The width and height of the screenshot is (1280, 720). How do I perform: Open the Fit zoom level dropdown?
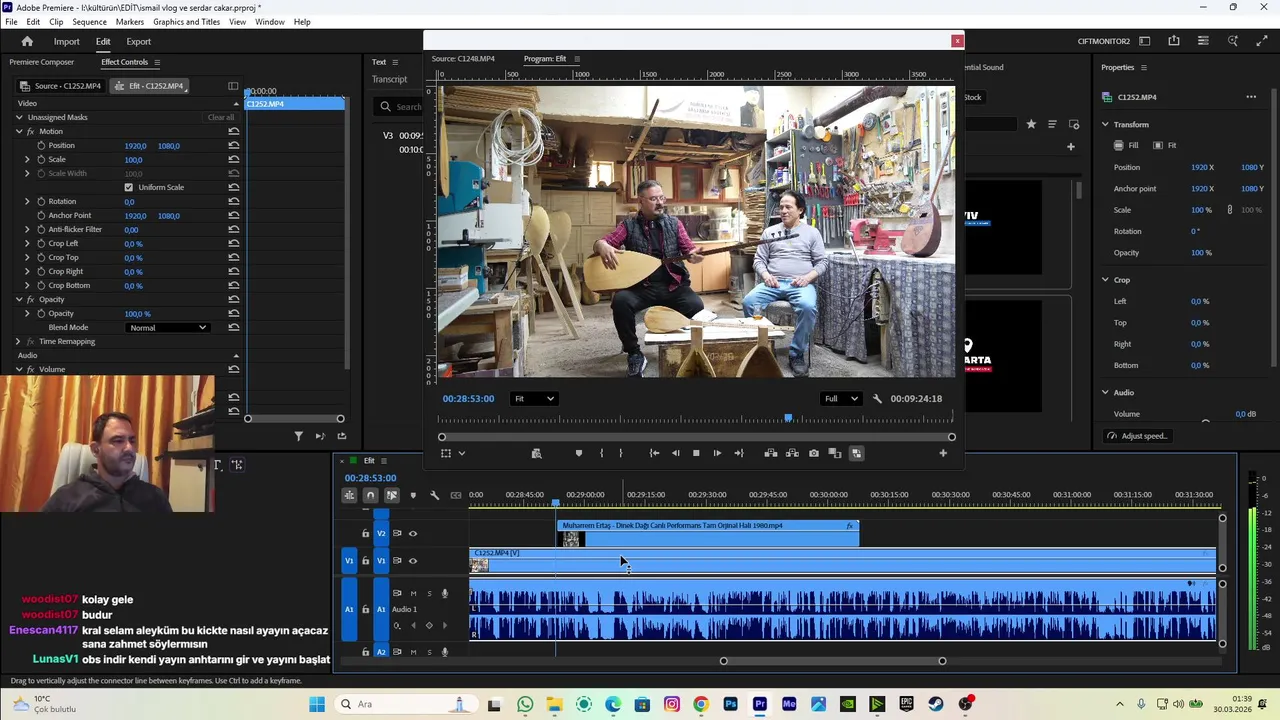pyautogui.click(x=533, y=399)
